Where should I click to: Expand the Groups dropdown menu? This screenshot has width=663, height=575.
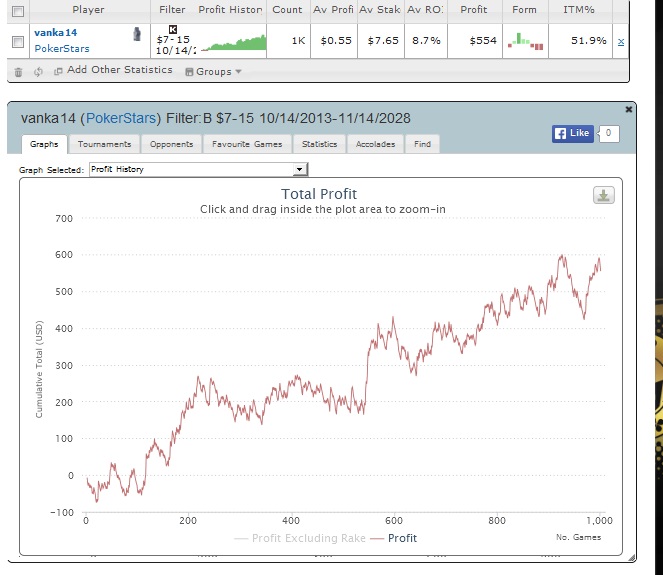pos(212,71)
